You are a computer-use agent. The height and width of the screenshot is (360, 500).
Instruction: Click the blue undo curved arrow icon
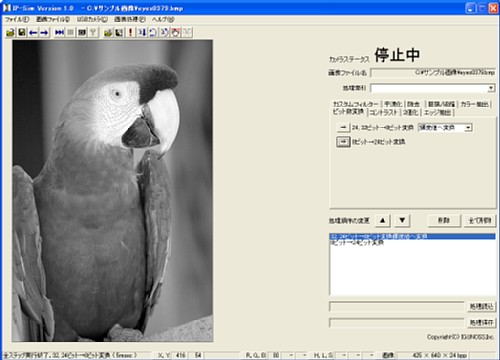click(x=153, y=32)
